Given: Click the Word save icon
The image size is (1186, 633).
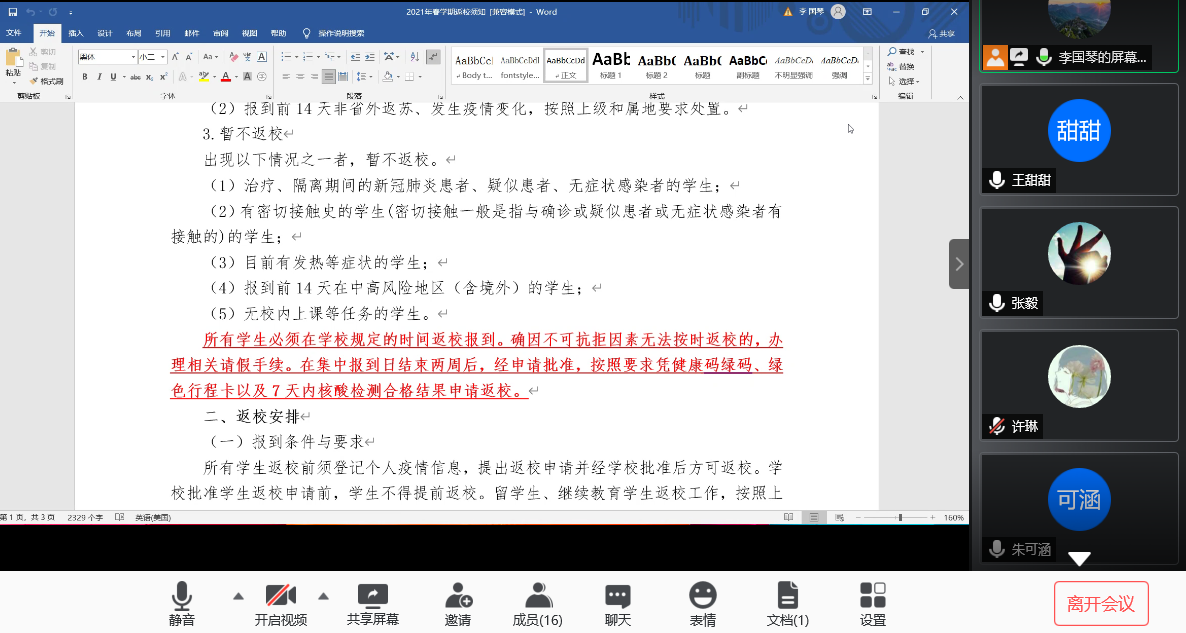Looking at the screenshot, I should click(11, 11).
